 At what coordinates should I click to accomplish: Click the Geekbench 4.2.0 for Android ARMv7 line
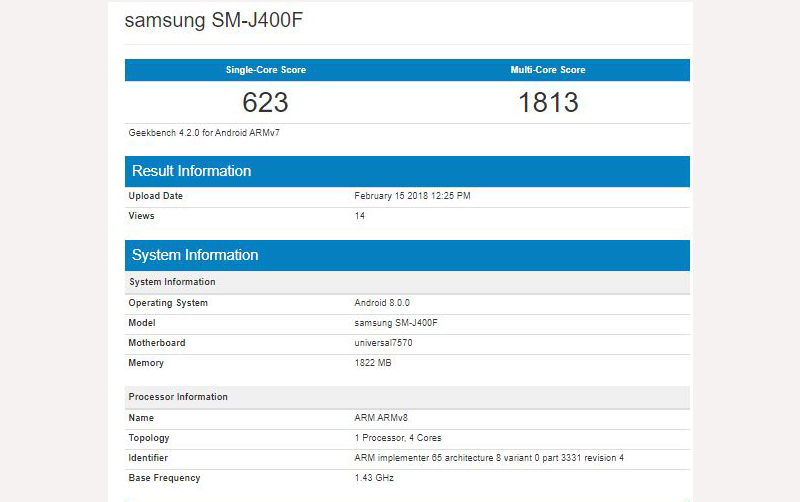tap(204, 133)
